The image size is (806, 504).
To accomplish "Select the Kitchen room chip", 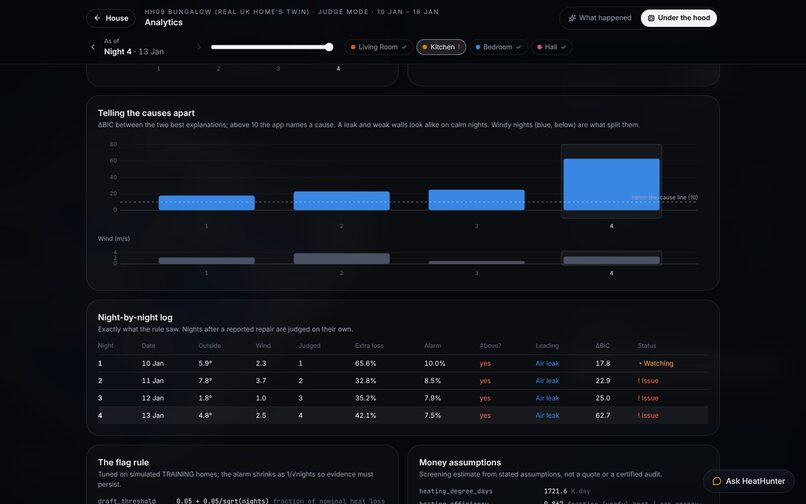I will [x=441, y=47].
